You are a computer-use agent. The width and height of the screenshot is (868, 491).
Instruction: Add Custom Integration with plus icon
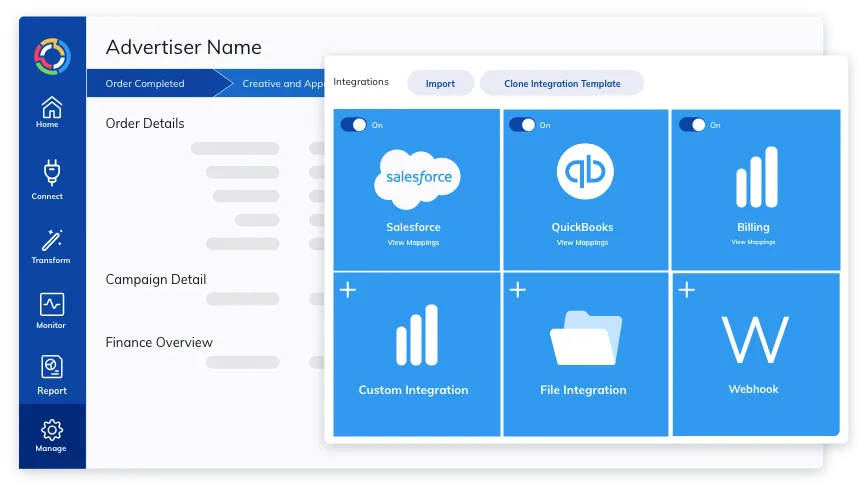(x=348, y=290)
